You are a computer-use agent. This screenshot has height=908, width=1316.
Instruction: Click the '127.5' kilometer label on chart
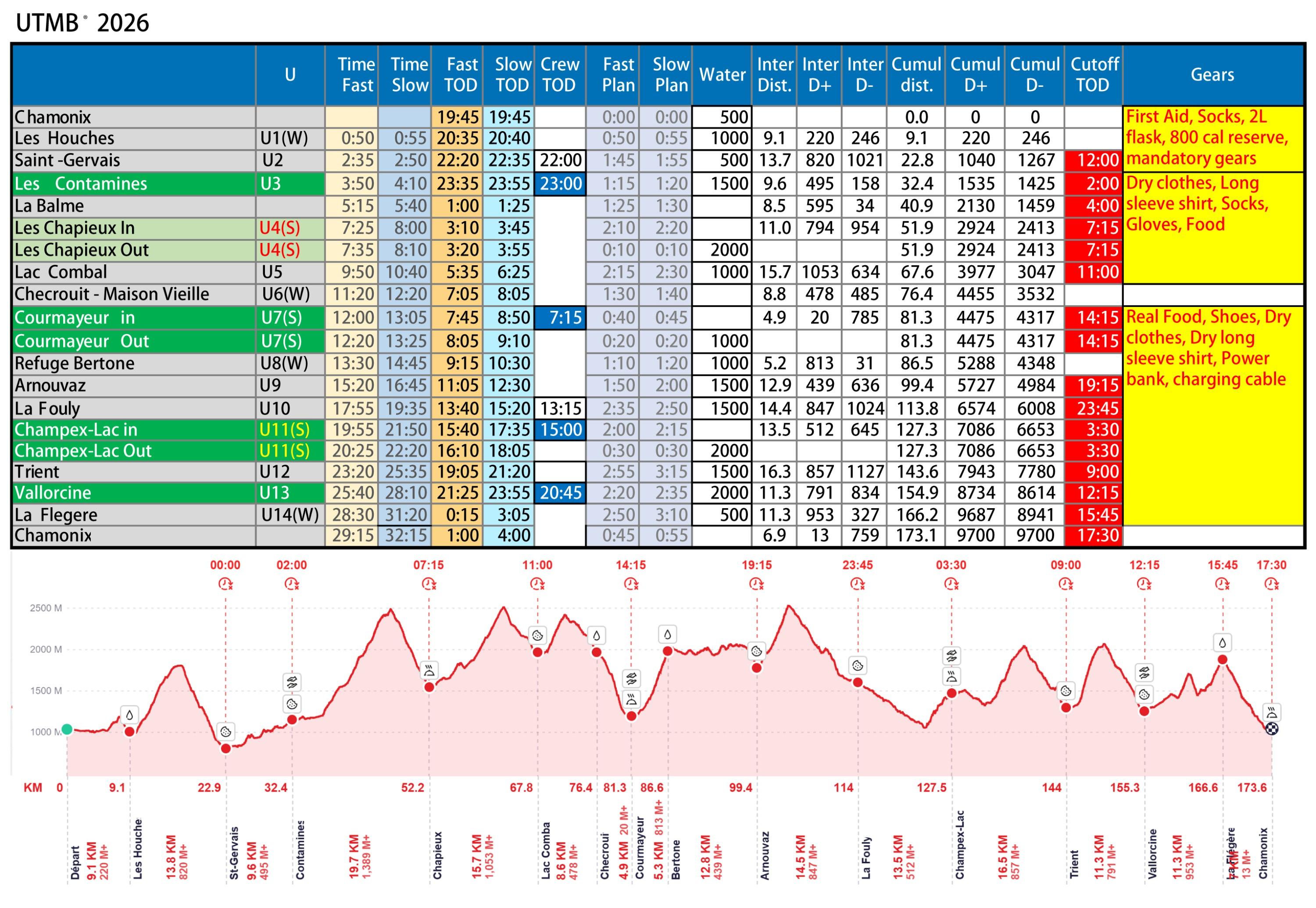coord(931,787)
